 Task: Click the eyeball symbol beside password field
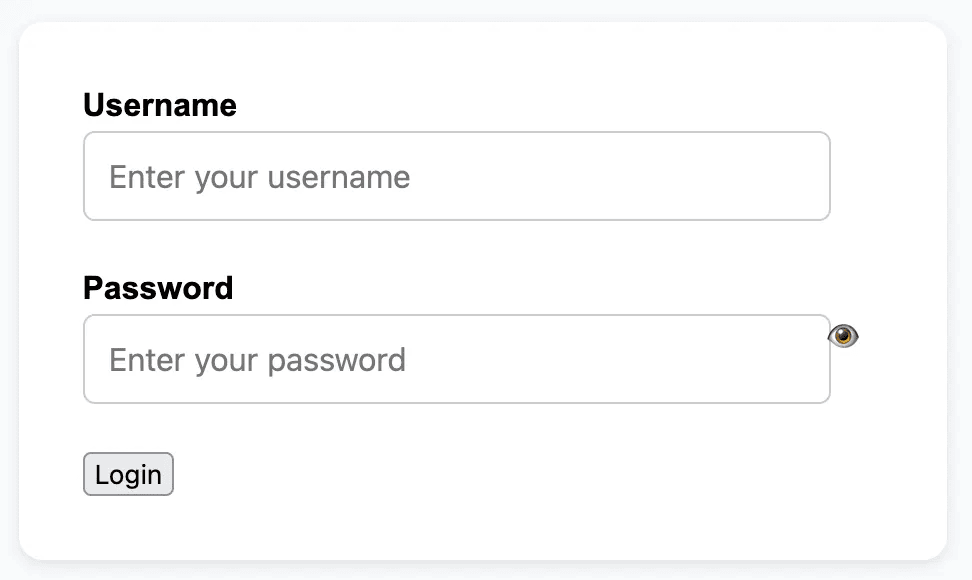click(845, 337)
